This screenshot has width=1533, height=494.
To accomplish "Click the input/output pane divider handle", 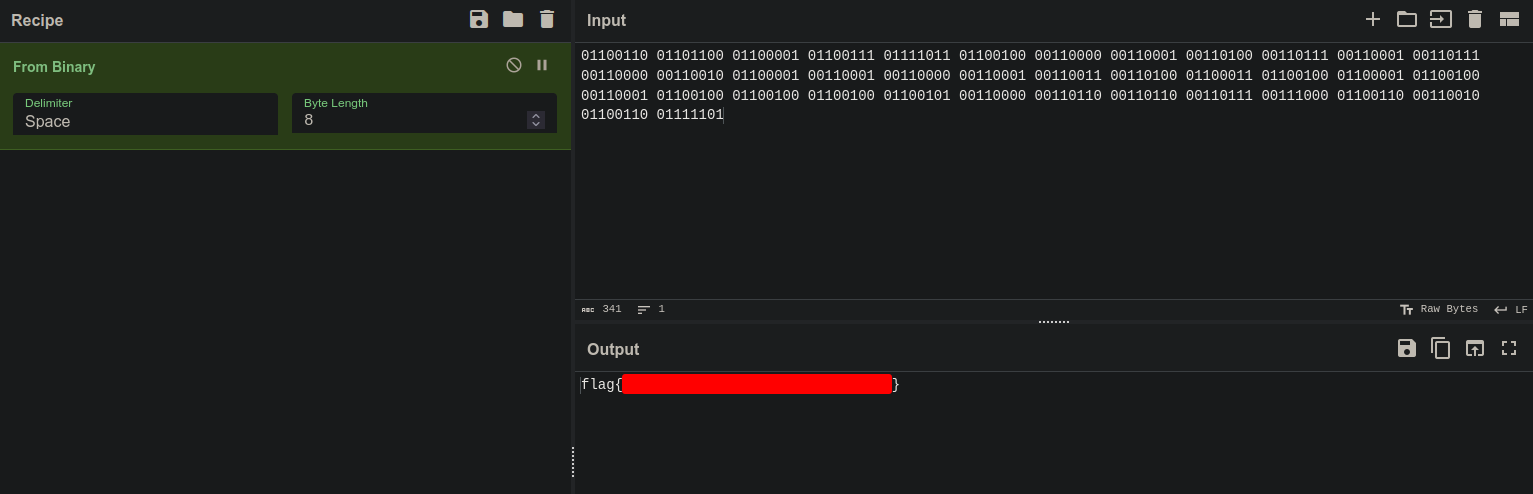I will point(1053,322).
